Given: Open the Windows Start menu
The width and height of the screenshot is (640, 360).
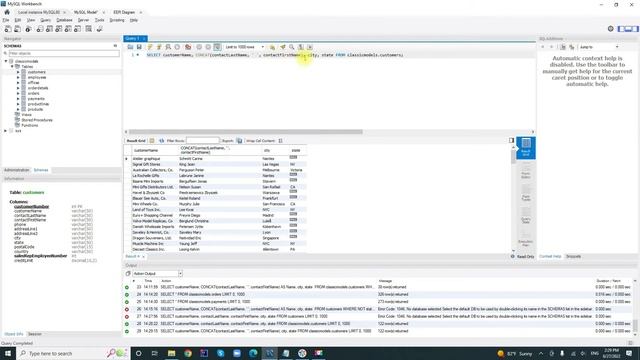Looking at the screenshot, I should coord(8,353).
